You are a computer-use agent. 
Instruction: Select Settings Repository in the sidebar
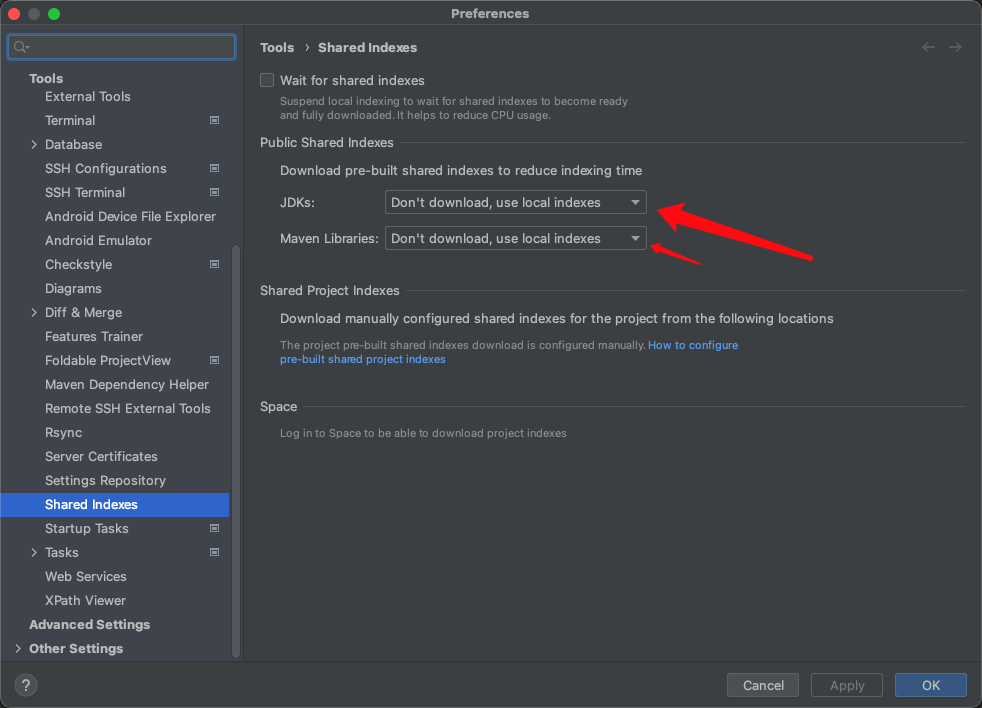[x=105, y=480]
